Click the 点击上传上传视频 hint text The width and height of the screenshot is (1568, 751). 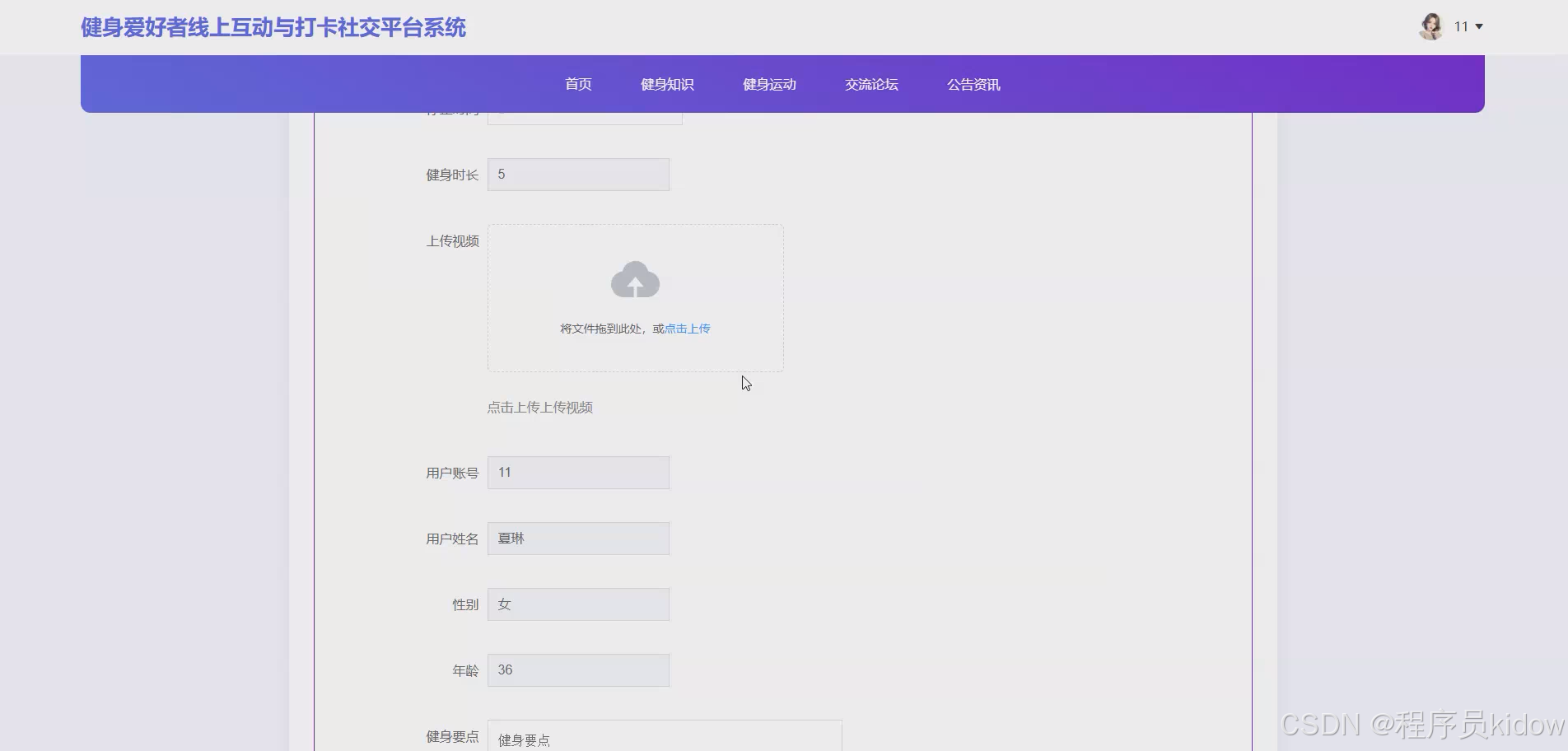click(539, 407)
